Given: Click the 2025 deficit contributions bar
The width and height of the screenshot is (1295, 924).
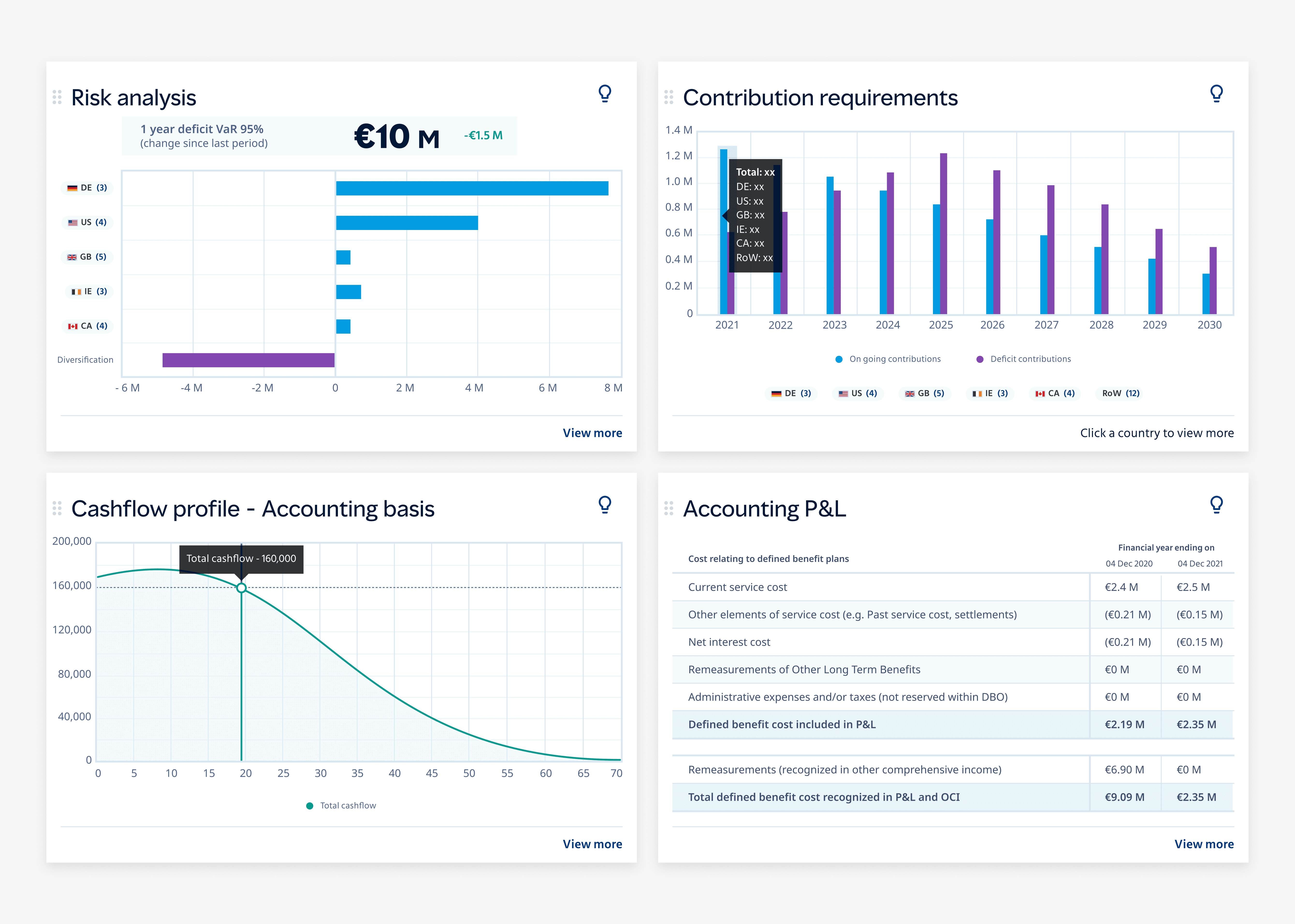Looking at the screenshot, I should (943, 233).
